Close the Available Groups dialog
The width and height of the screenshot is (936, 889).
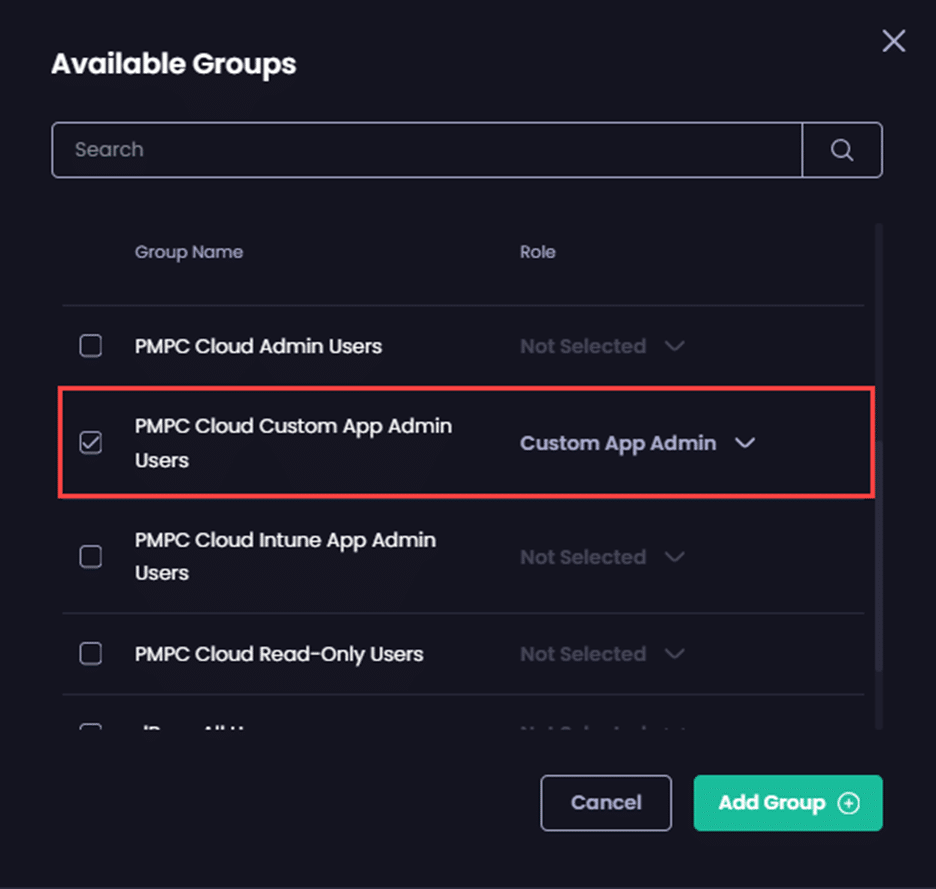point(893,41)
